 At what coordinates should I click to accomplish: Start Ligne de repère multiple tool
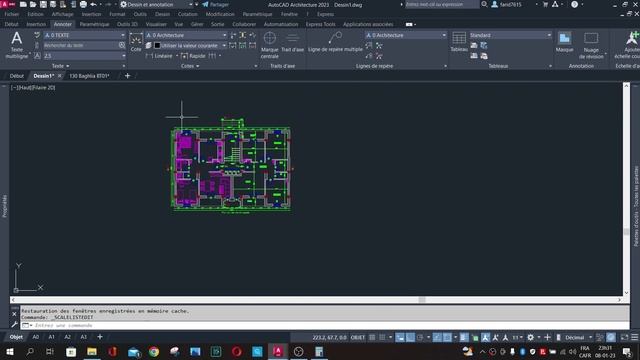point(335,42)
